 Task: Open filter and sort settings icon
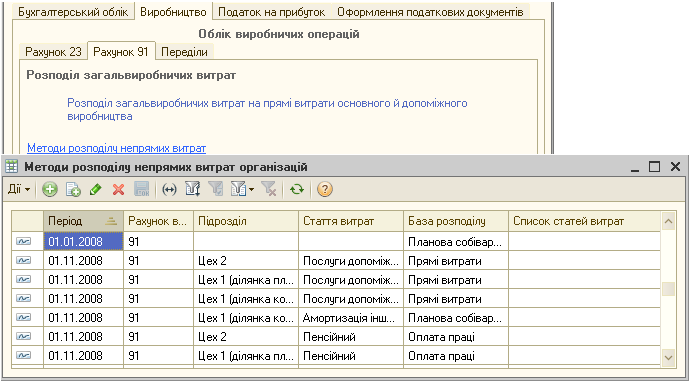[192, 190]
